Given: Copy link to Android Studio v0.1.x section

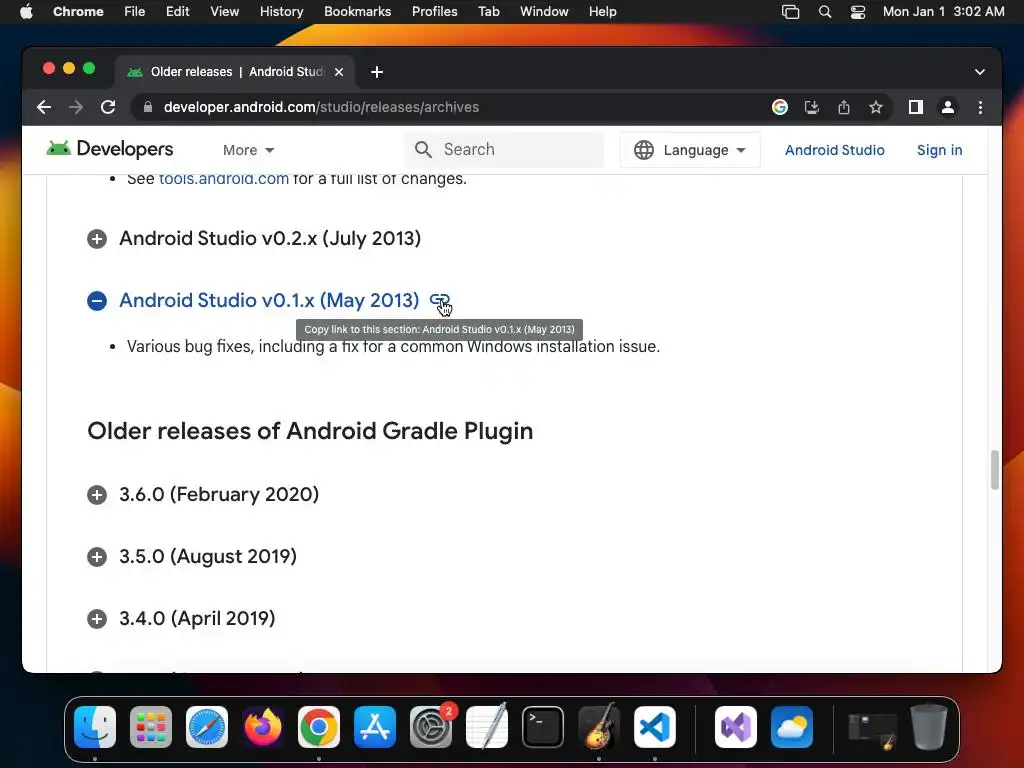Looking at the screenshot, I should pos(440,300).
